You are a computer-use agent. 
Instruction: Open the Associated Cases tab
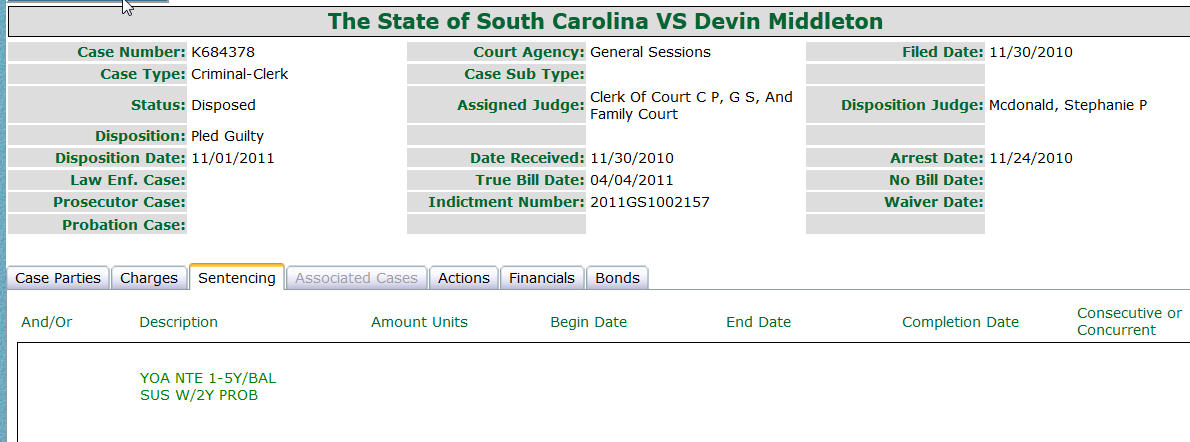[x=356, y=278]
